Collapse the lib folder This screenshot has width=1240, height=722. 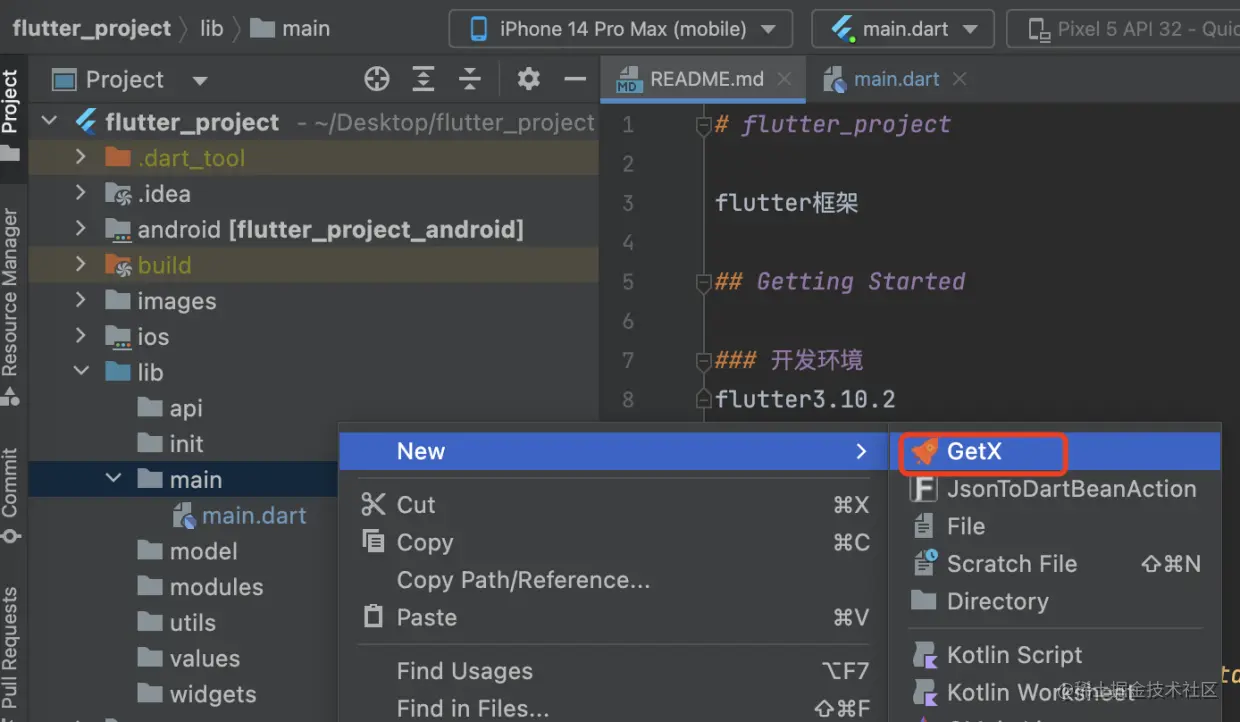pyautogui.click(x=81, y=372)
